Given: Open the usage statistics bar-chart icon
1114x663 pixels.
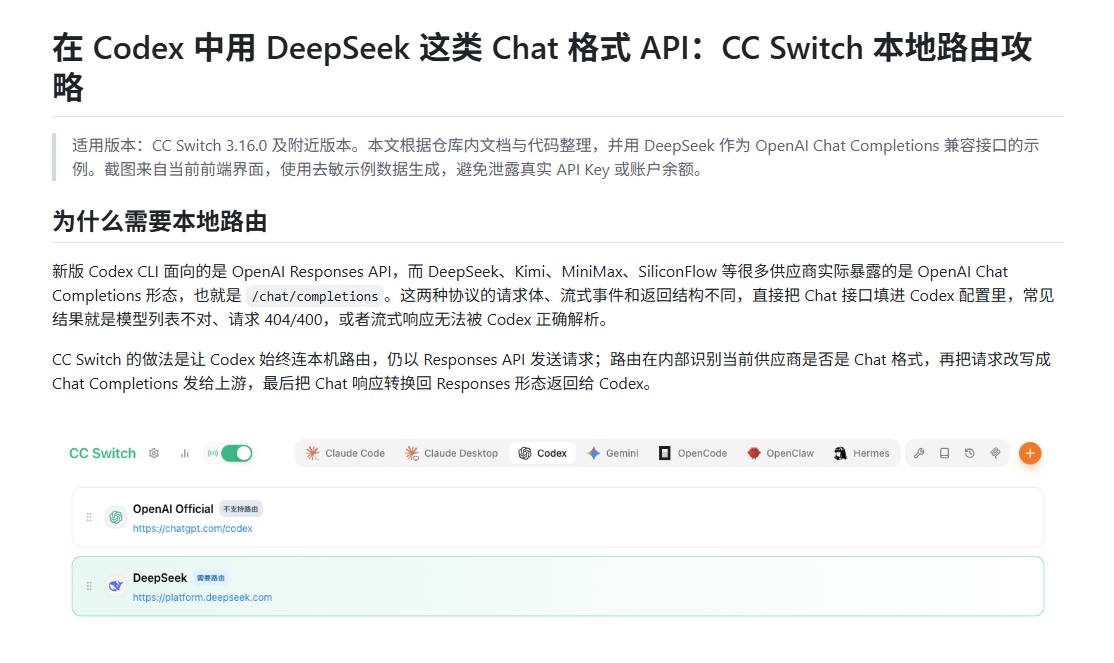Looking at the screenshot, I should tap(185, 453).
